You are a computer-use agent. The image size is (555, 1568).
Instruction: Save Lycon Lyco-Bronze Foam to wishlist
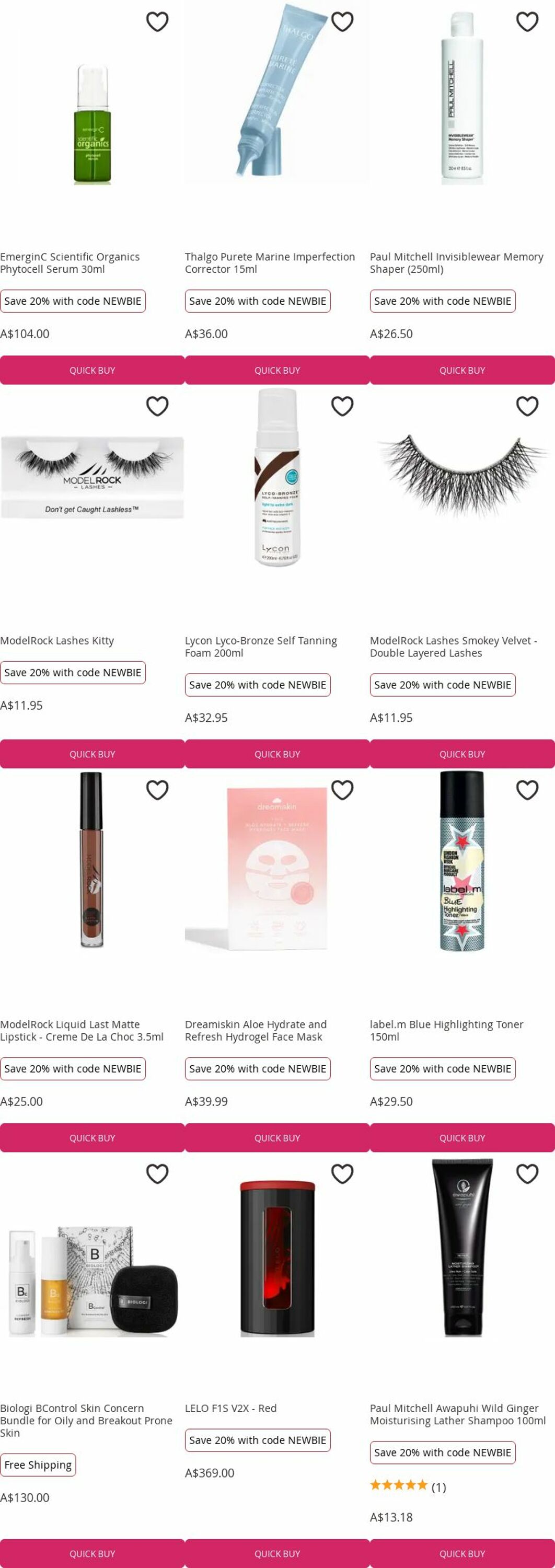(342, 406)
